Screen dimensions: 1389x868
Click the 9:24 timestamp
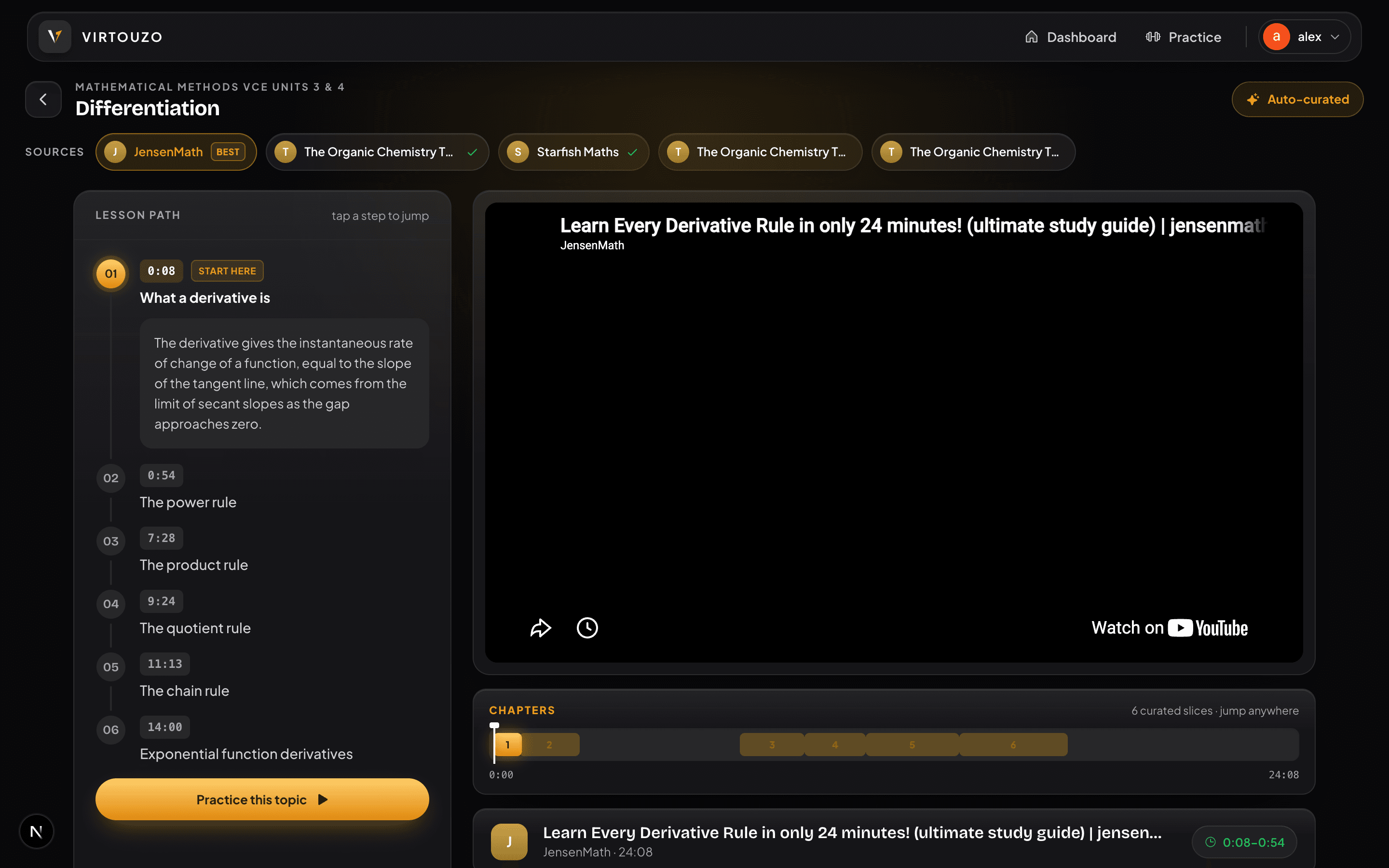[x=161, y=601]
